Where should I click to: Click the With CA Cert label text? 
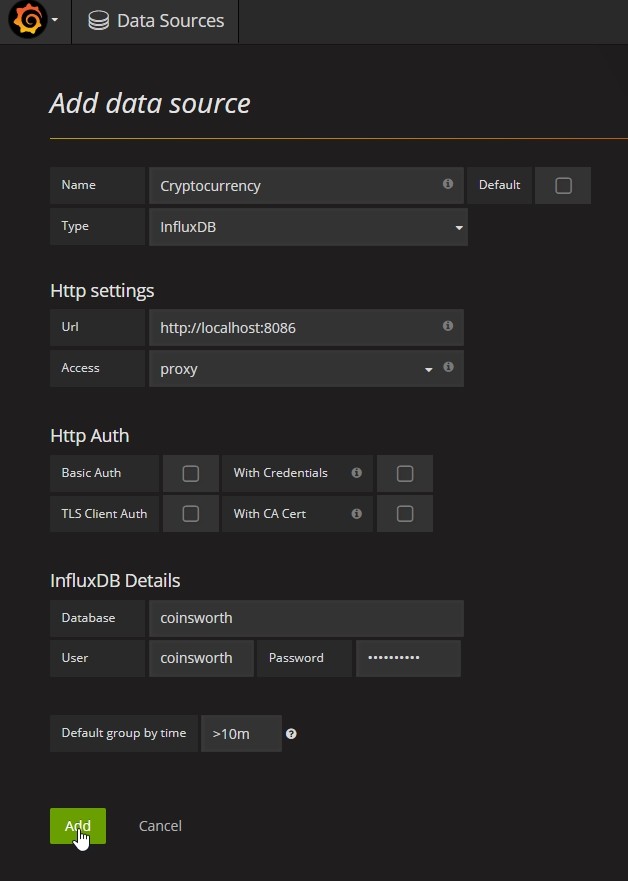[270, 514]
